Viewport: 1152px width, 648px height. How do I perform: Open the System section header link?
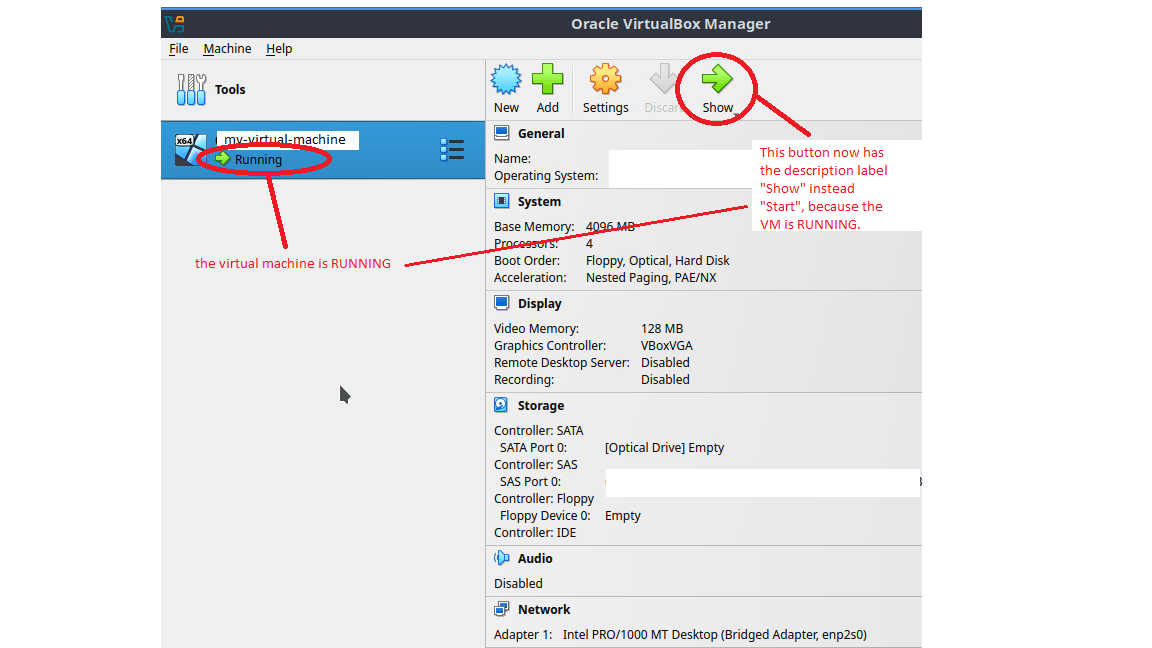click(539, 202)
